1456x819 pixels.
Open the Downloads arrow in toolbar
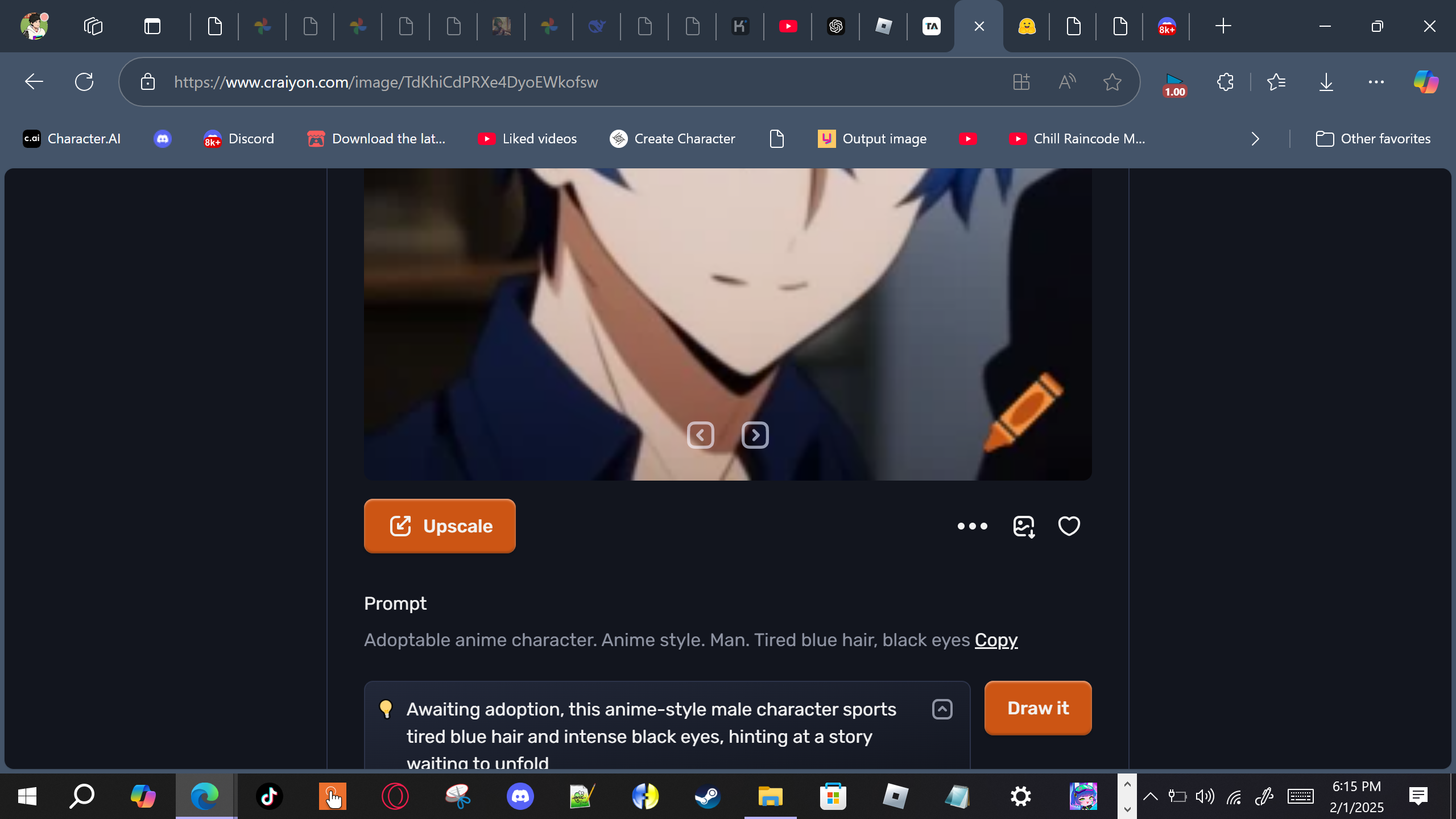point(1326,82)
